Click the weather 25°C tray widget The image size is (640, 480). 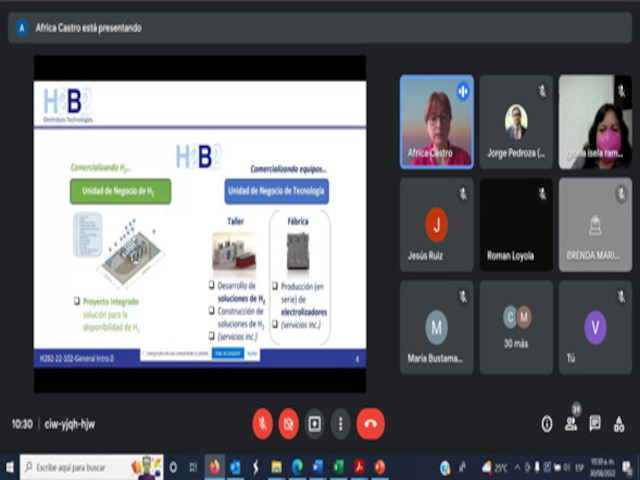click(495, 467)
